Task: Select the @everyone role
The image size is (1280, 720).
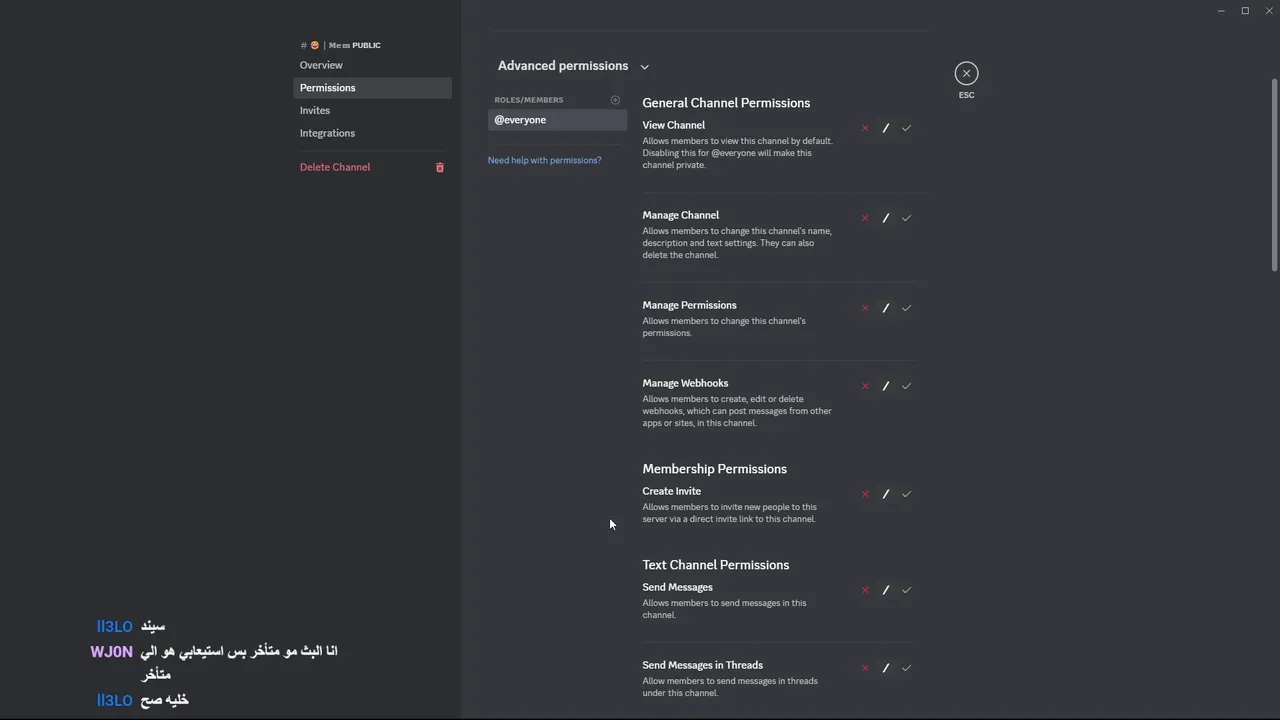Action: click(557, 120)
